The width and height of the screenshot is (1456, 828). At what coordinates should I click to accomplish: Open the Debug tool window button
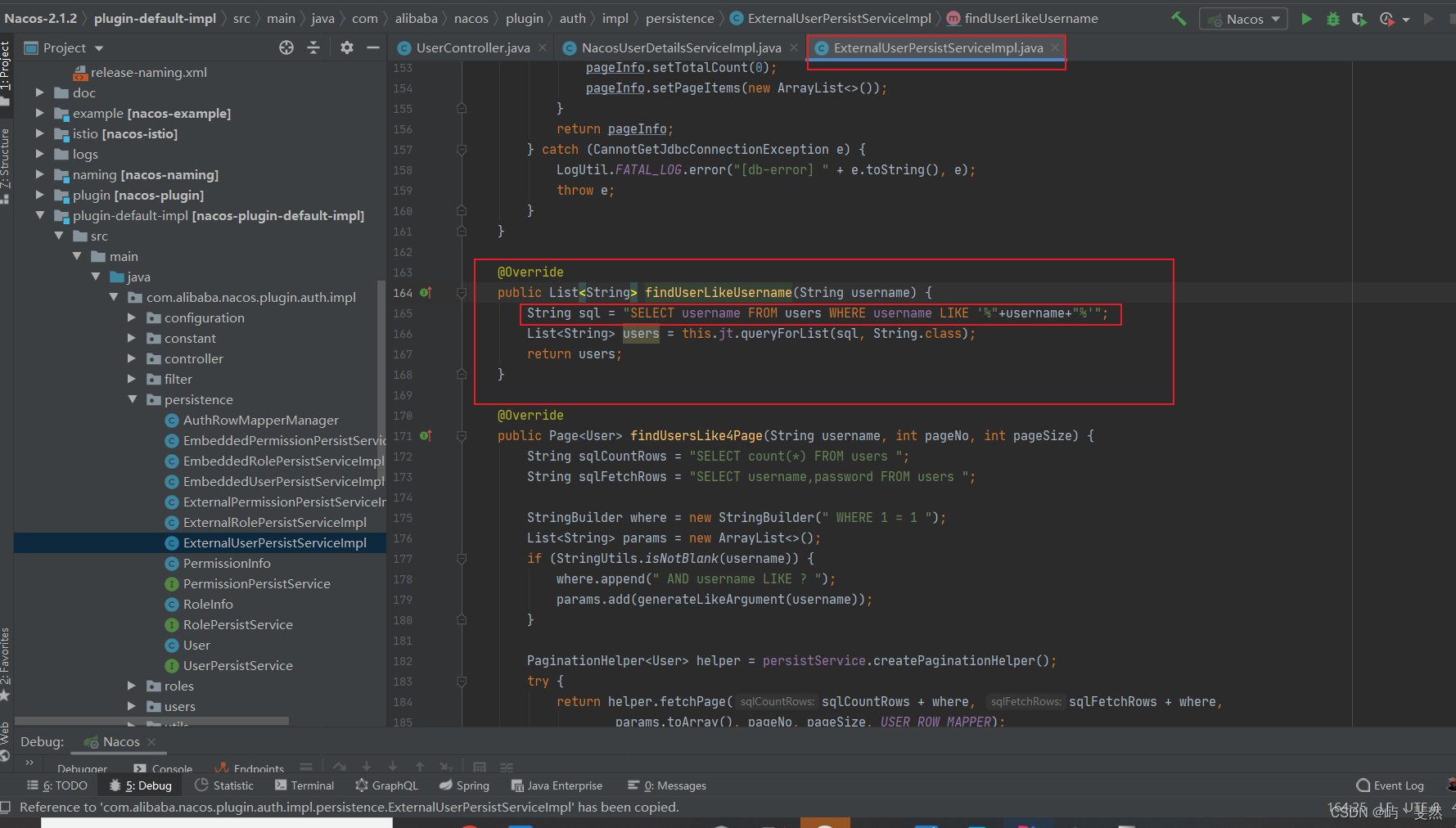click(x=141, y=785)
